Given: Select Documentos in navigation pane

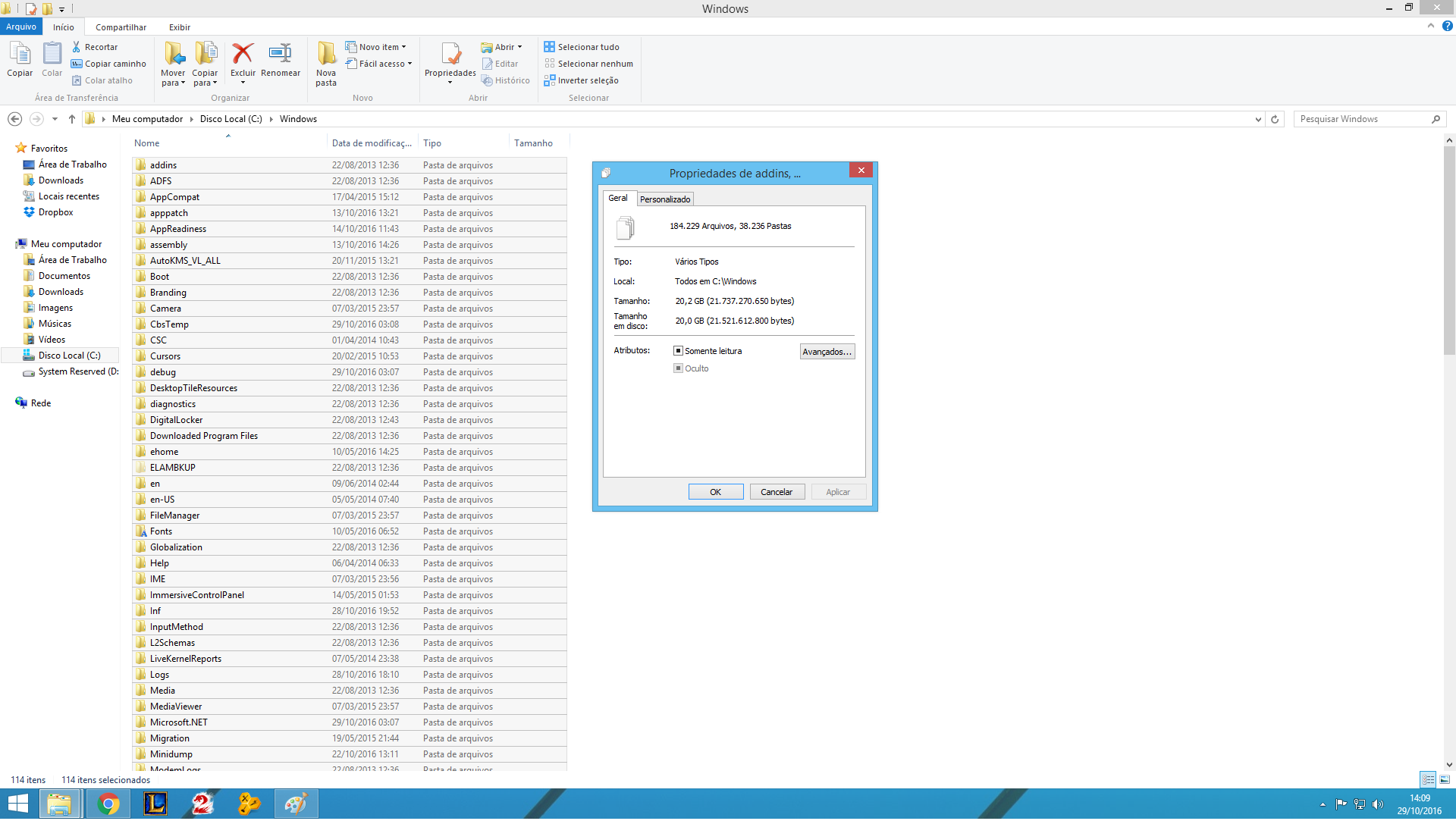Looking at the screenshot, I should tap(64, 276).
